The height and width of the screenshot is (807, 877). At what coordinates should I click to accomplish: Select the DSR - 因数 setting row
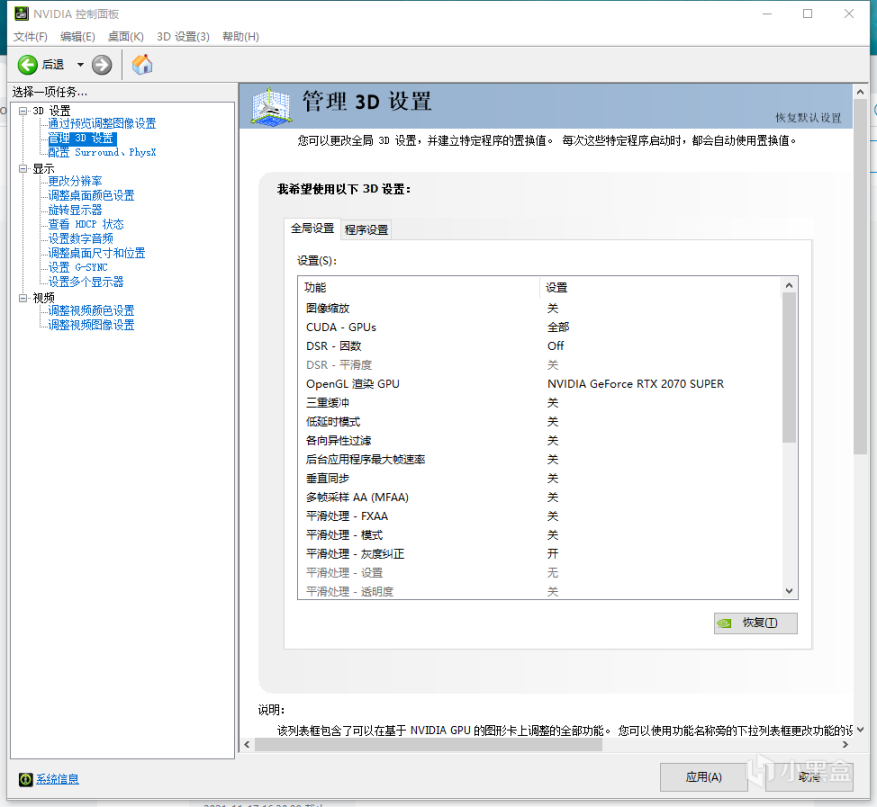pos(539,346)
